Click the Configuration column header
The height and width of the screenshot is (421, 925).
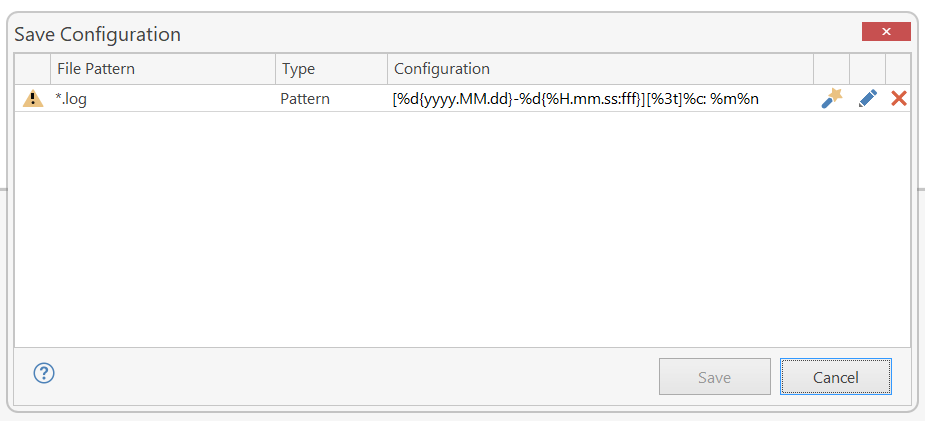tap(601, 69)
